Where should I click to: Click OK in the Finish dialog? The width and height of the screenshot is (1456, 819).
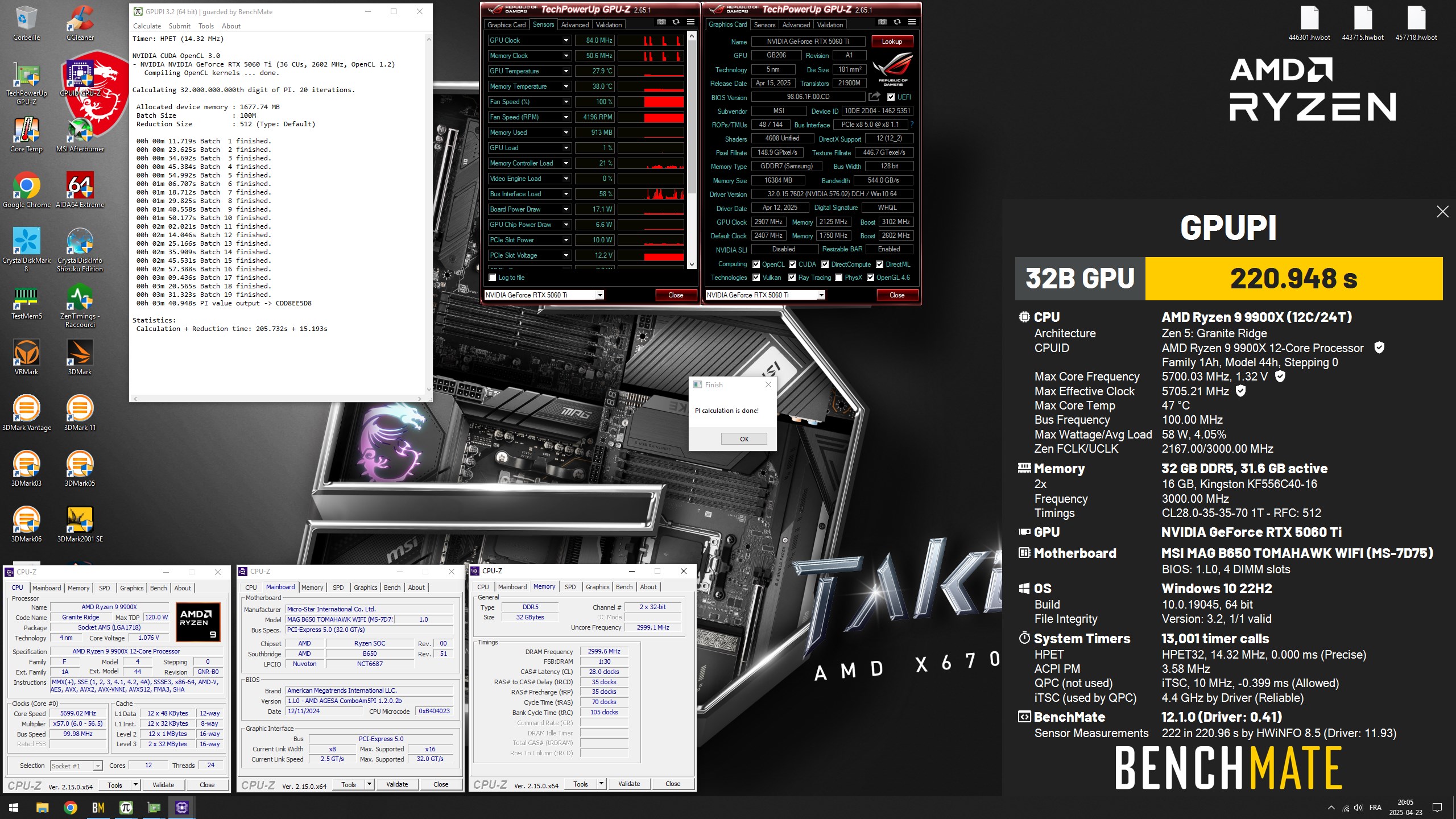744,439
